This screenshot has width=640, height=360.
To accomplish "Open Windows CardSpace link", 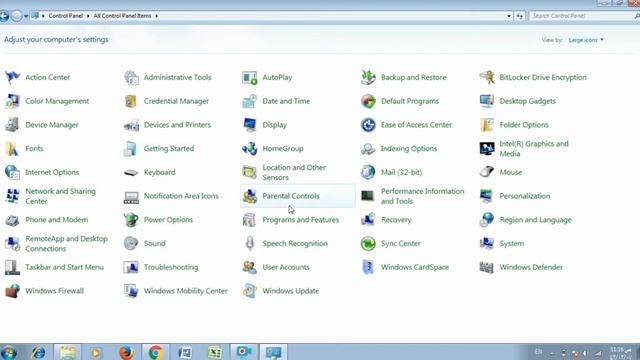I will point(415,267).
